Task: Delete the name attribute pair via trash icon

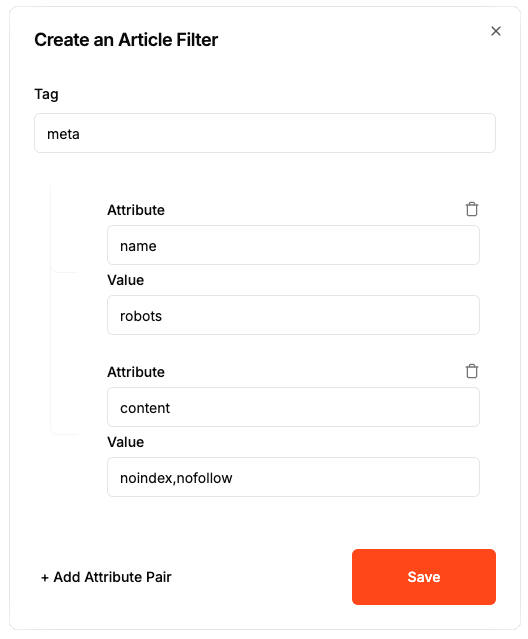Action: point(472,209)
